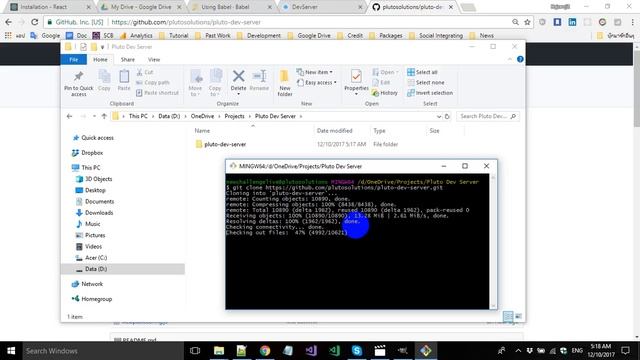The image size is (640, 360).
Task: Switch to the Share ribbon tab
Action: pyautogui.click(x=127, y=60)
